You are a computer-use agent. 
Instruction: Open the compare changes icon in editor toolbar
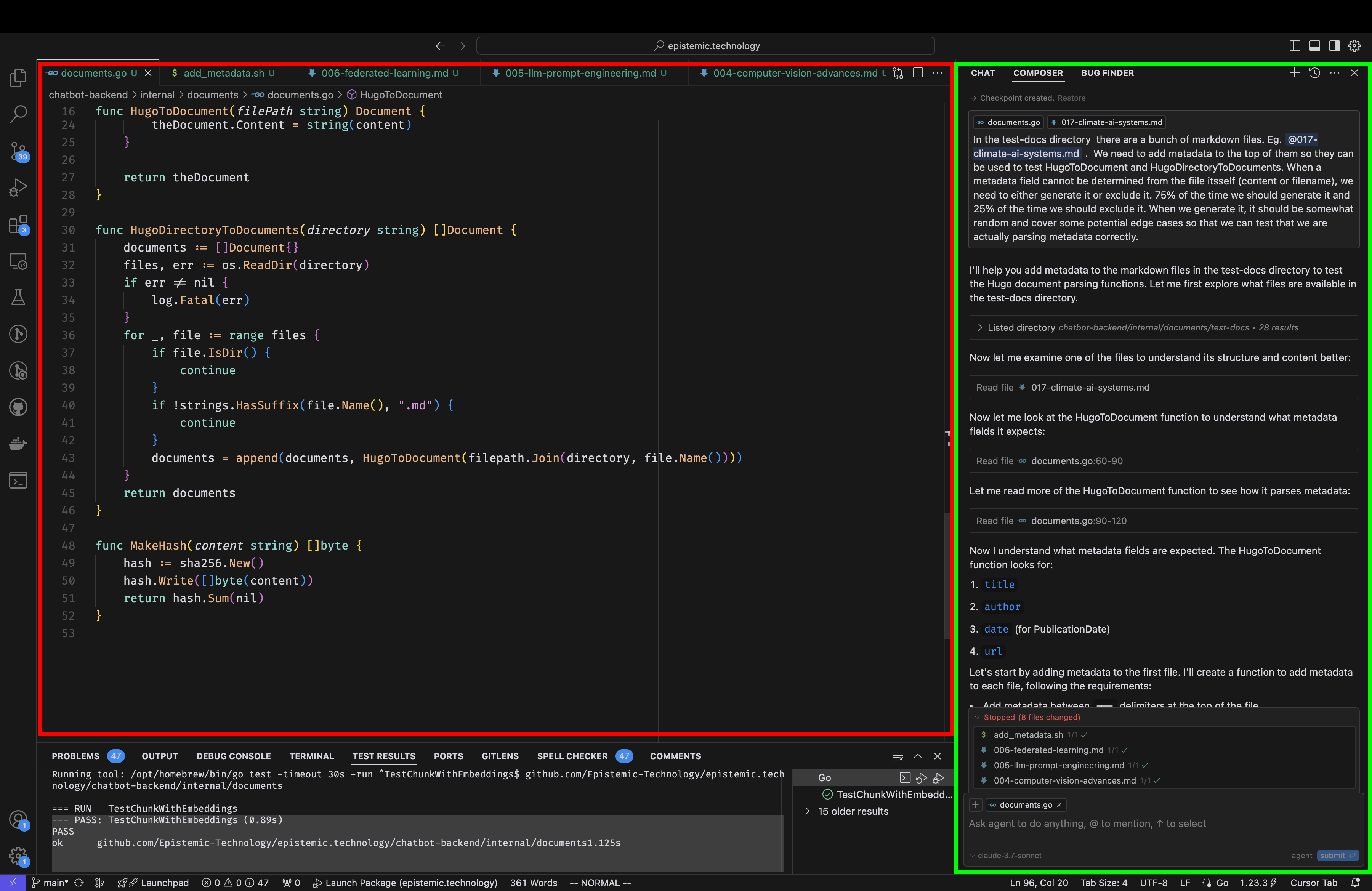coord(898,73)
